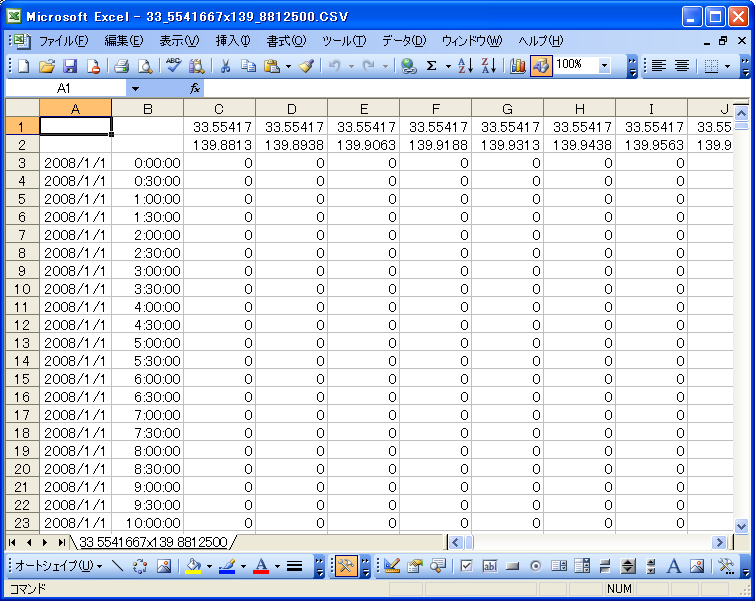This screenshot has height=601, width=755.
Task: Open the データ(D) menu
Action: [x=404, y=41]
